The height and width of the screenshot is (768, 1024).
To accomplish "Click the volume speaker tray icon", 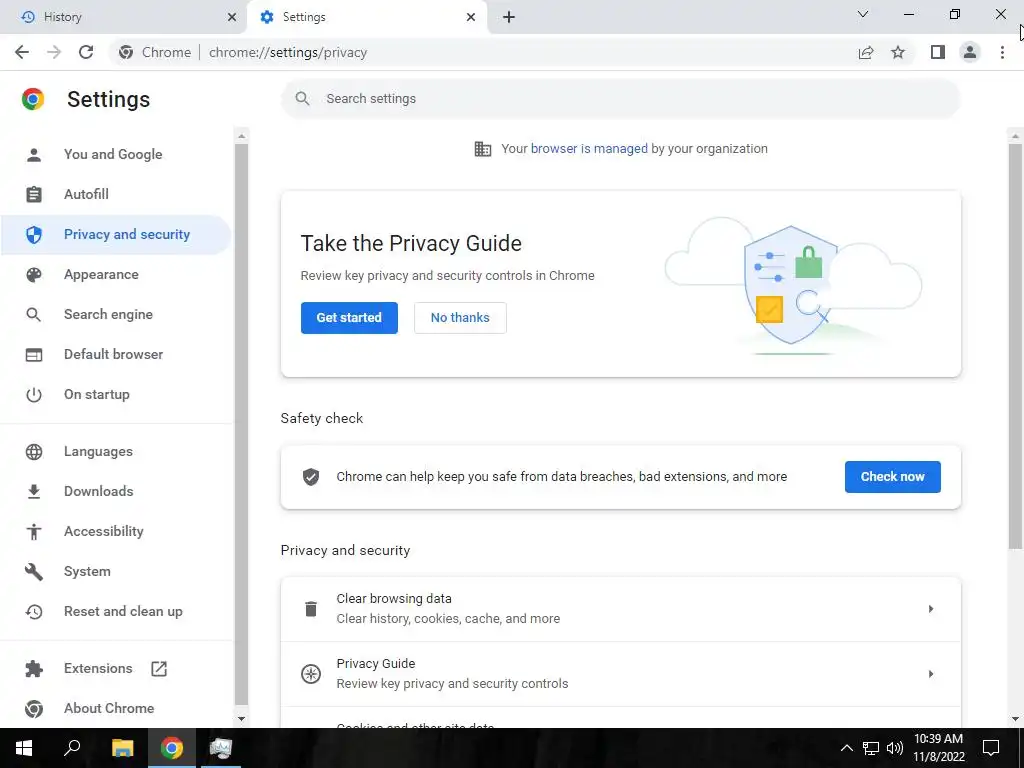I will click(x=895, y=748).
